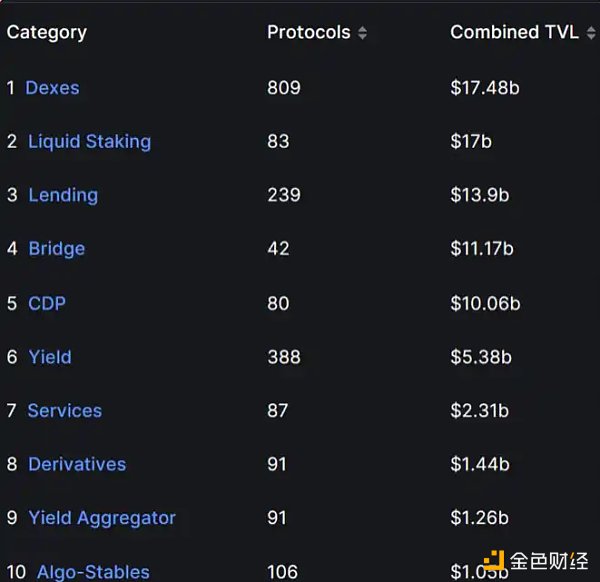
Task: Click Dexes combined TVL value $17.48b
Action: [485, 88]
